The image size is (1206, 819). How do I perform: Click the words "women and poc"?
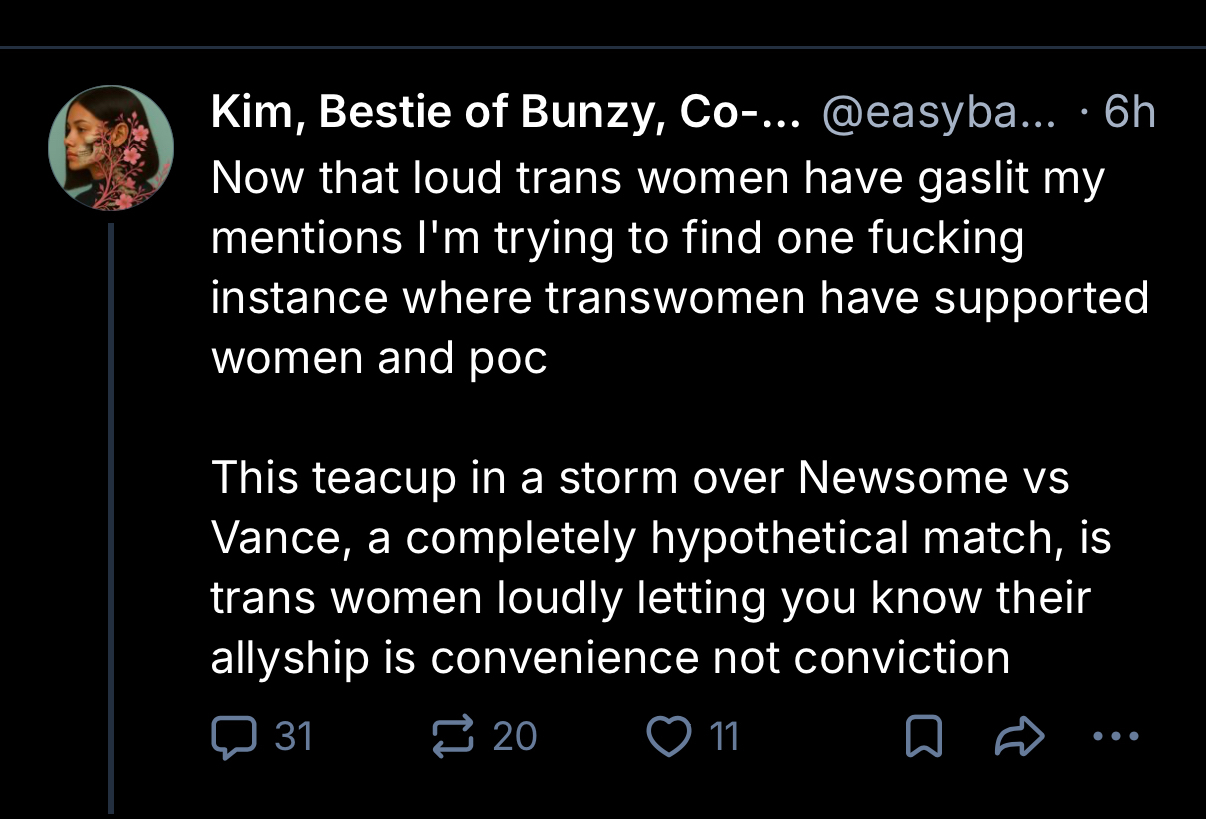380,358
